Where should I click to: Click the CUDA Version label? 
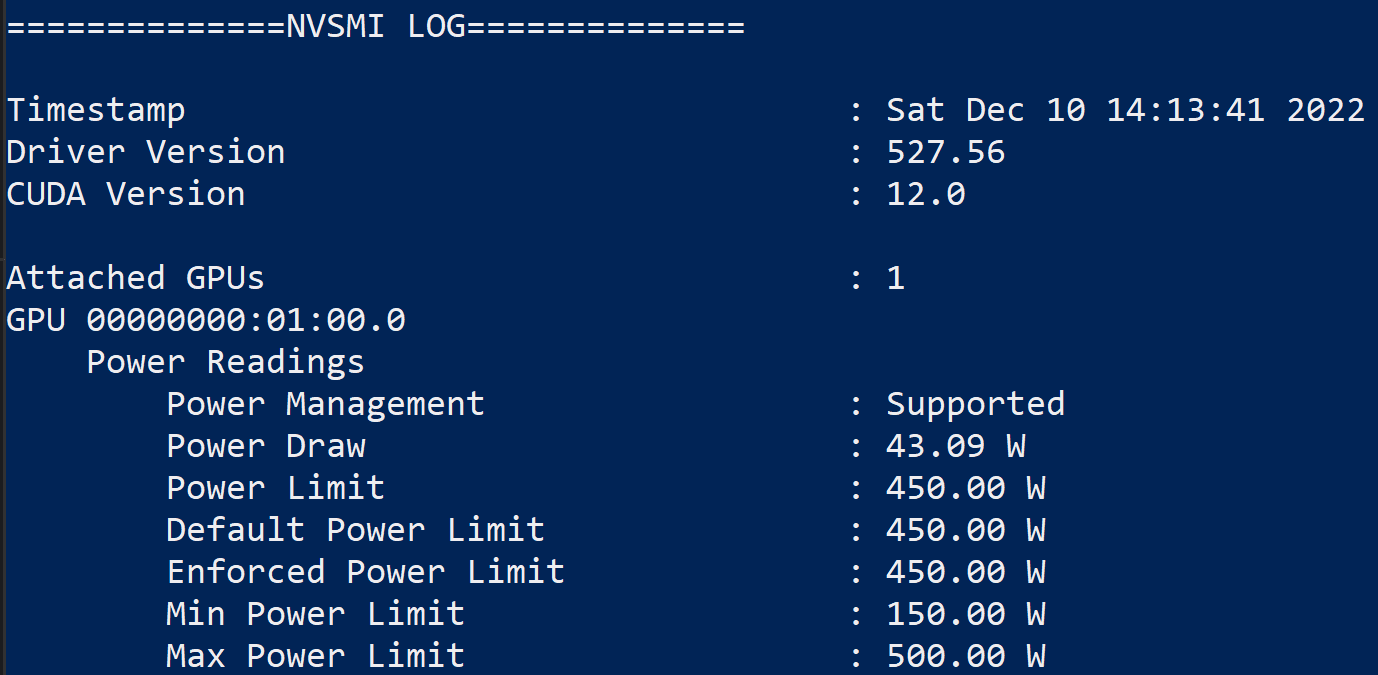(x=126, y=194)
